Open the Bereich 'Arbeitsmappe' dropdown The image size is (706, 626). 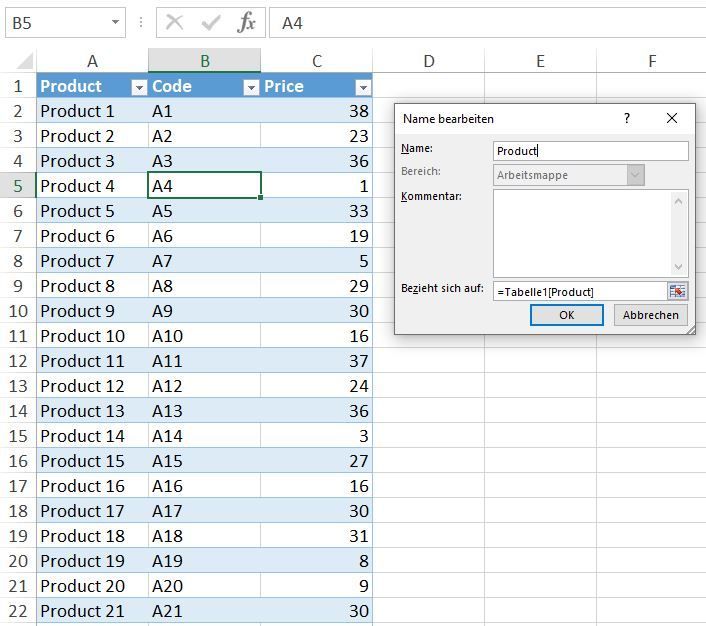coord(635,175)
